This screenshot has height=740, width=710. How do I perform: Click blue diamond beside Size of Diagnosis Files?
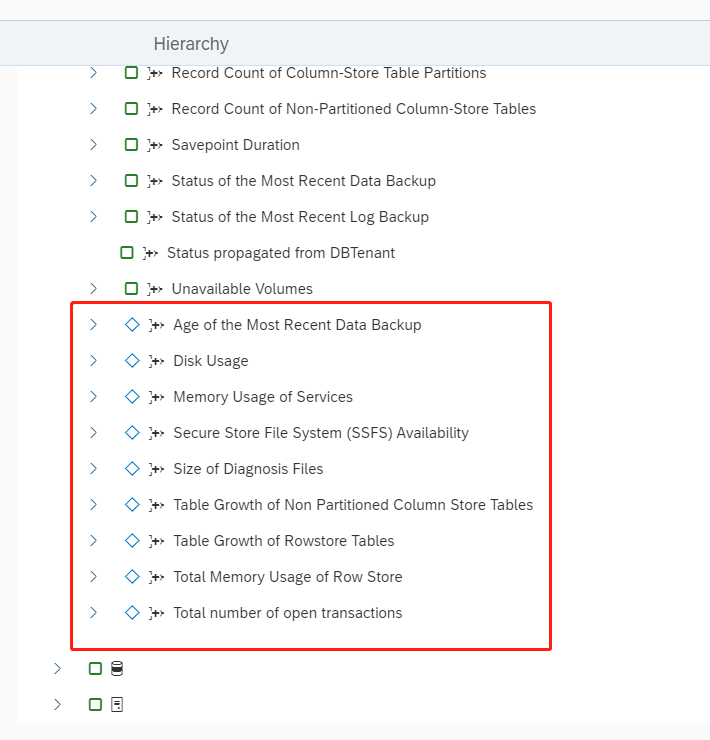point(132,469)
